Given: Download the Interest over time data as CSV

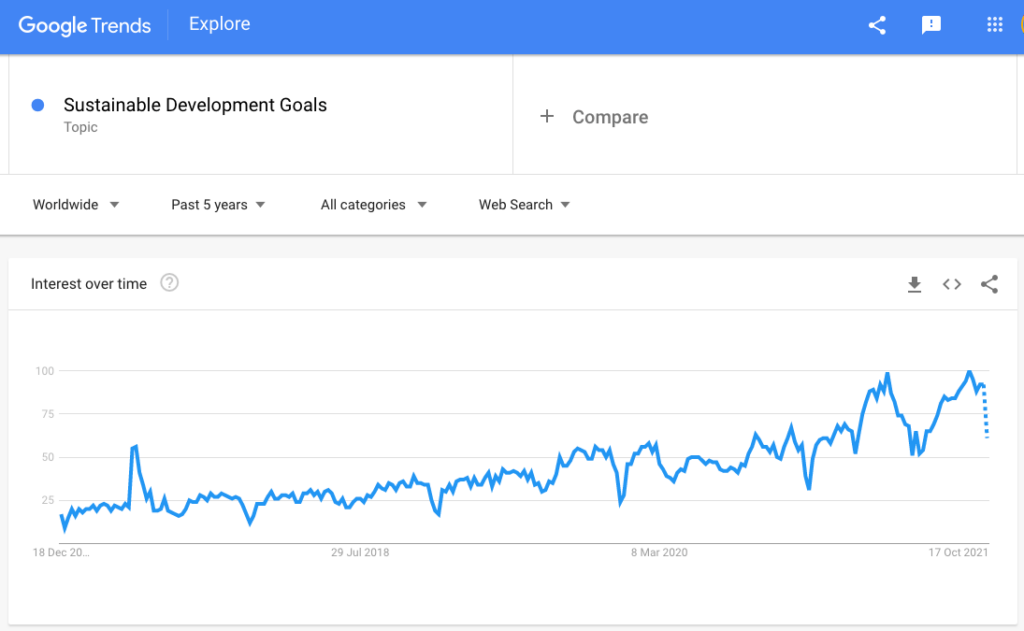Looking at the screenshot, I should click(x=913, y=284).
